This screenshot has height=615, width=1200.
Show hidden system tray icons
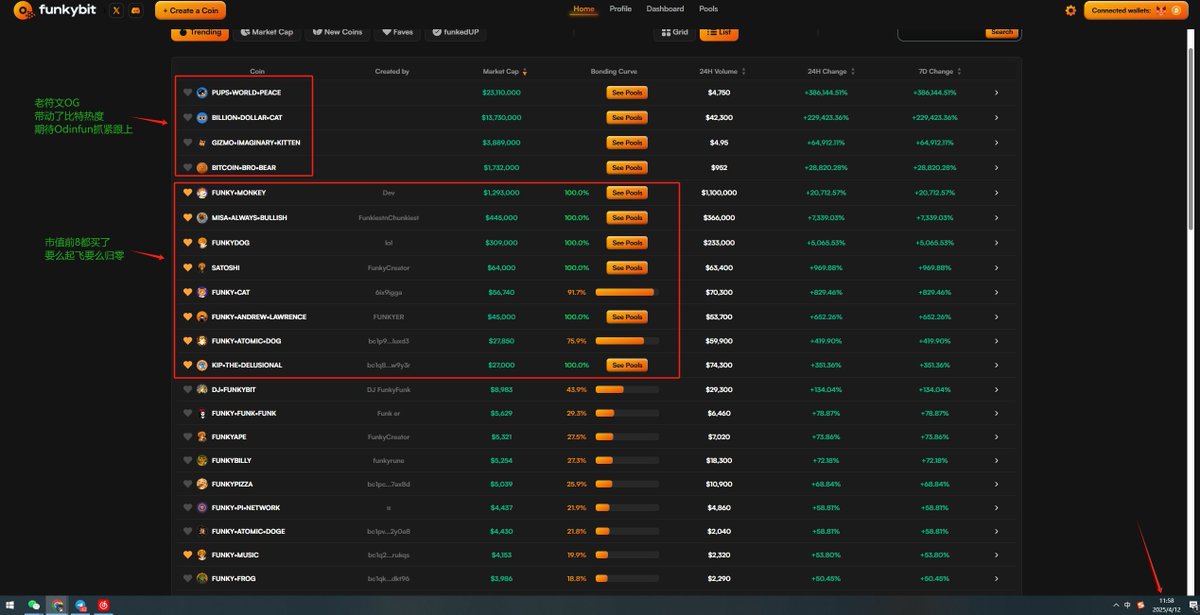click(x=1114, y=605)
